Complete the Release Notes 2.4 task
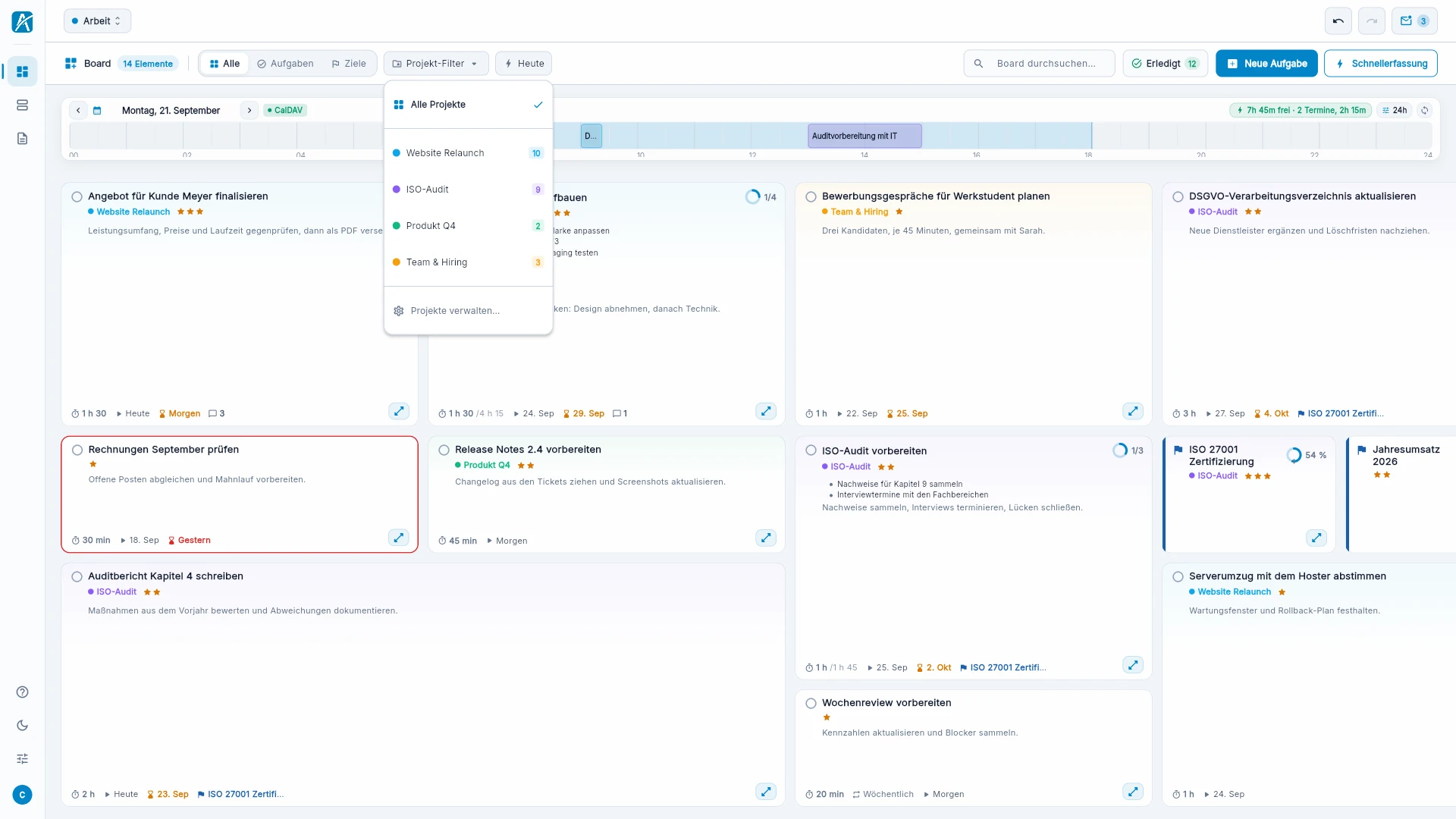 pyautogui.click(x=444, y=450)
